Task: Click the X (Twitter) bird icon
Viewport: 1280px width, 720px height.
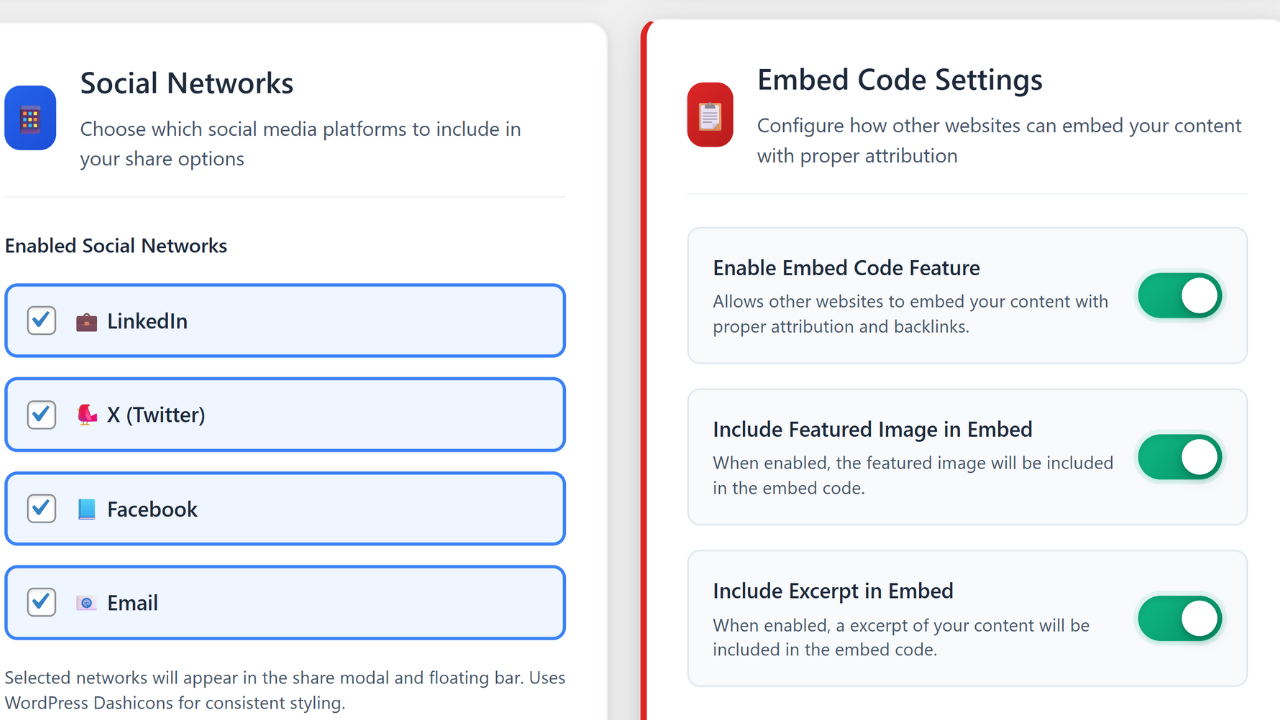Action: 87,415
